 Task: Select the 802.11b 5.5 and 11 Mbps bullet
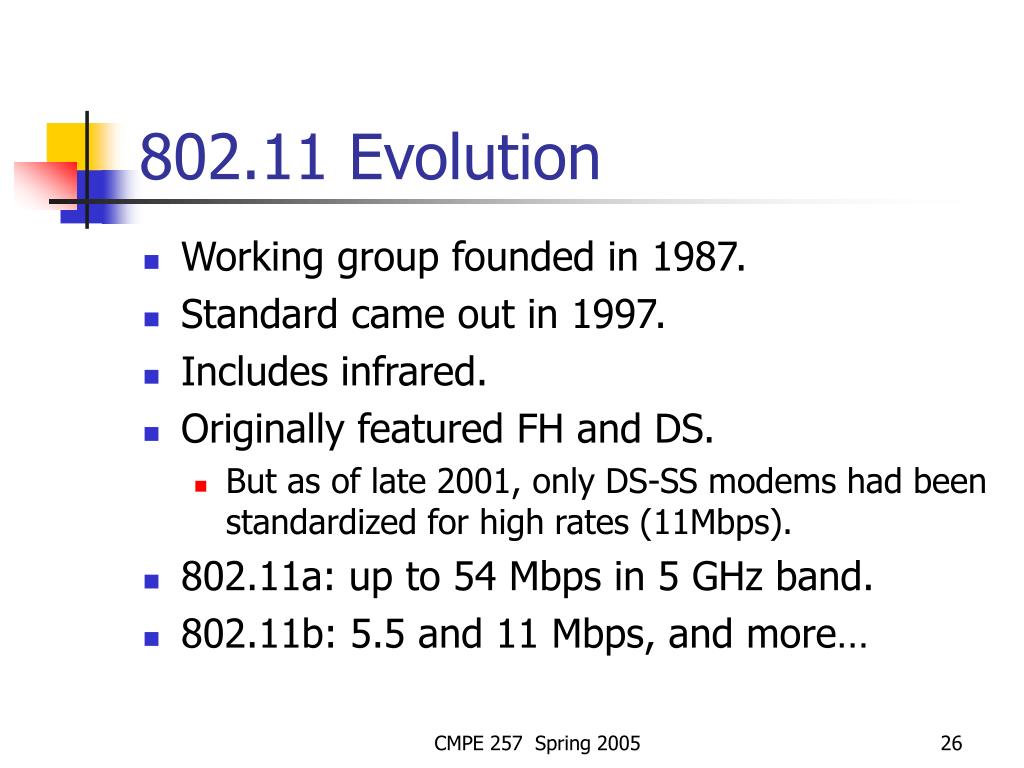(524, 634)
